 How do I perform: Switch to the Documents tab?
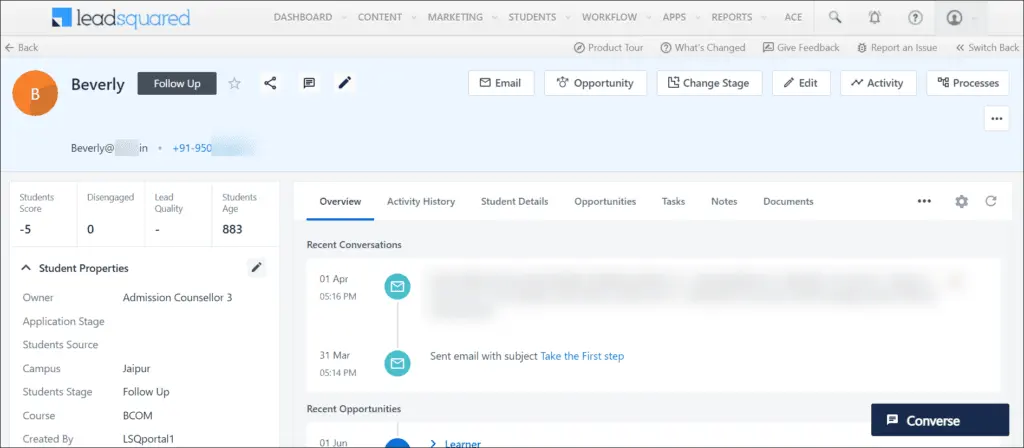point(788,201)
